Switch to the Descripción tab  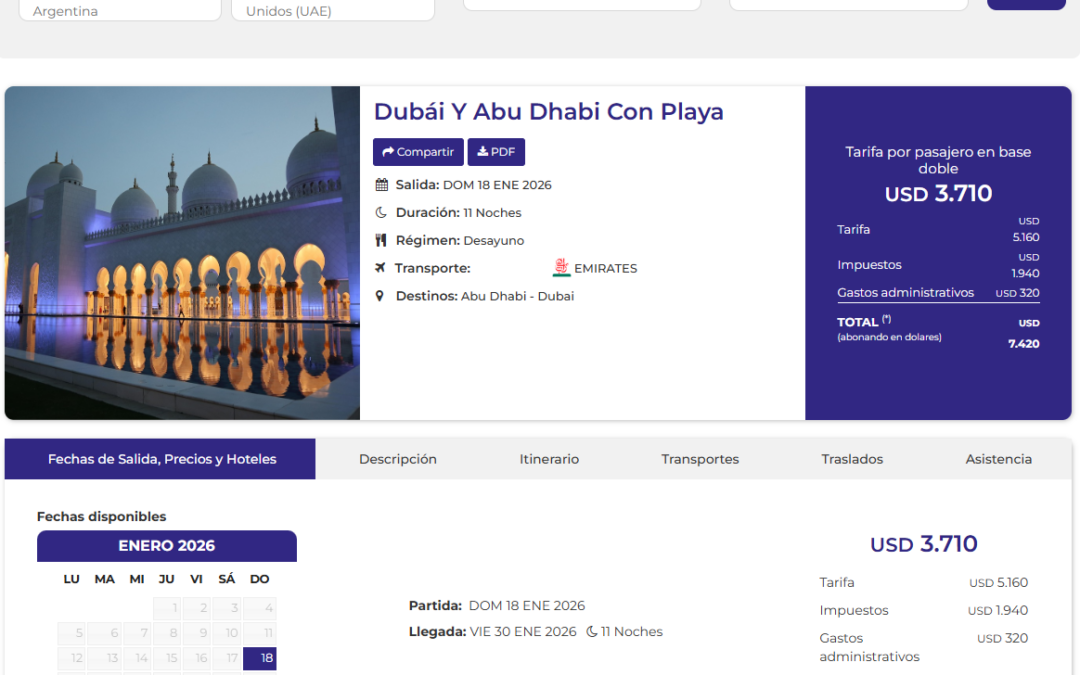tap(398, 459)
